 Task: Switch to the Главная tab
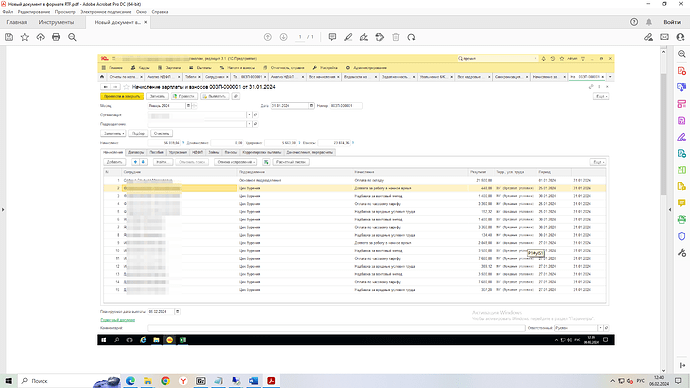17,22
